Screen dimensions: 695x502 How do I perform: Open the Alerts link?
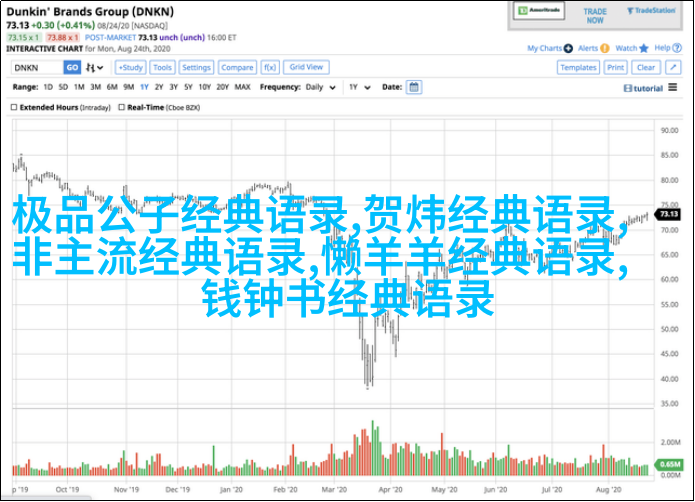[x=588, y=48]
